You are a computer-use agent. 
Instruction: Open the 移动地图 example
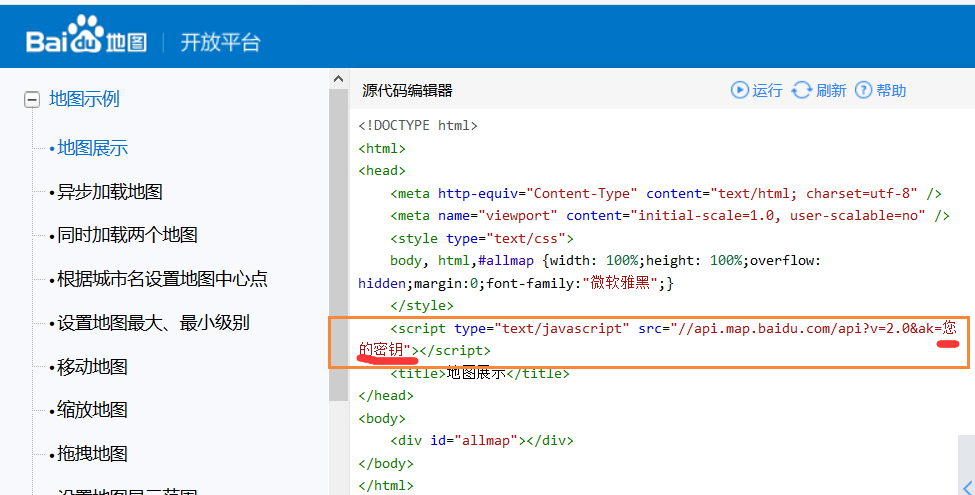click(93, 366)
